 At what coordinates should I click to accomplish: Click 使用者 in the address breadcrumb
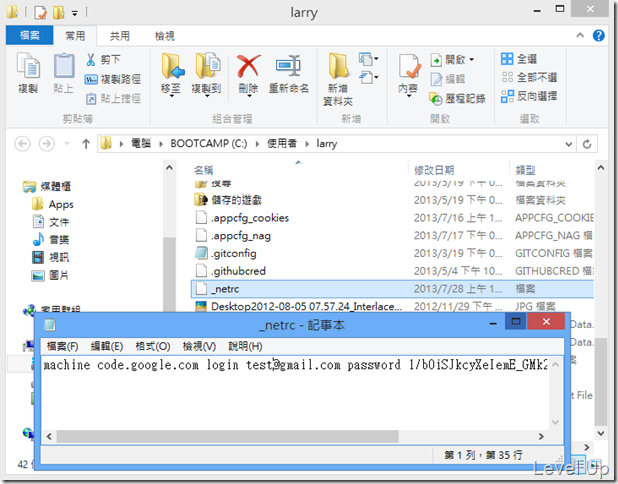click(282, 143)
